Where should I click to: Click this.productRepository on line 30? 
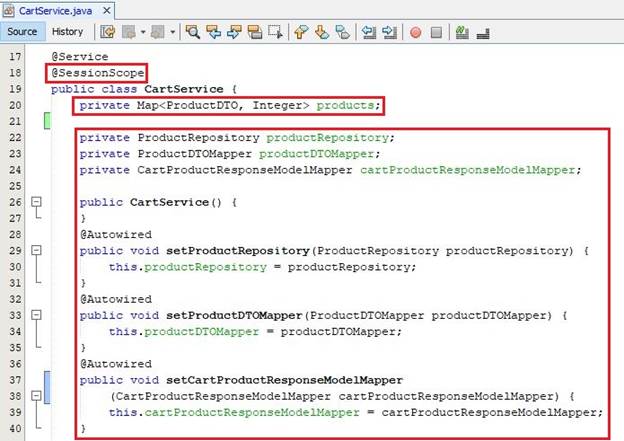coord(188,267)
